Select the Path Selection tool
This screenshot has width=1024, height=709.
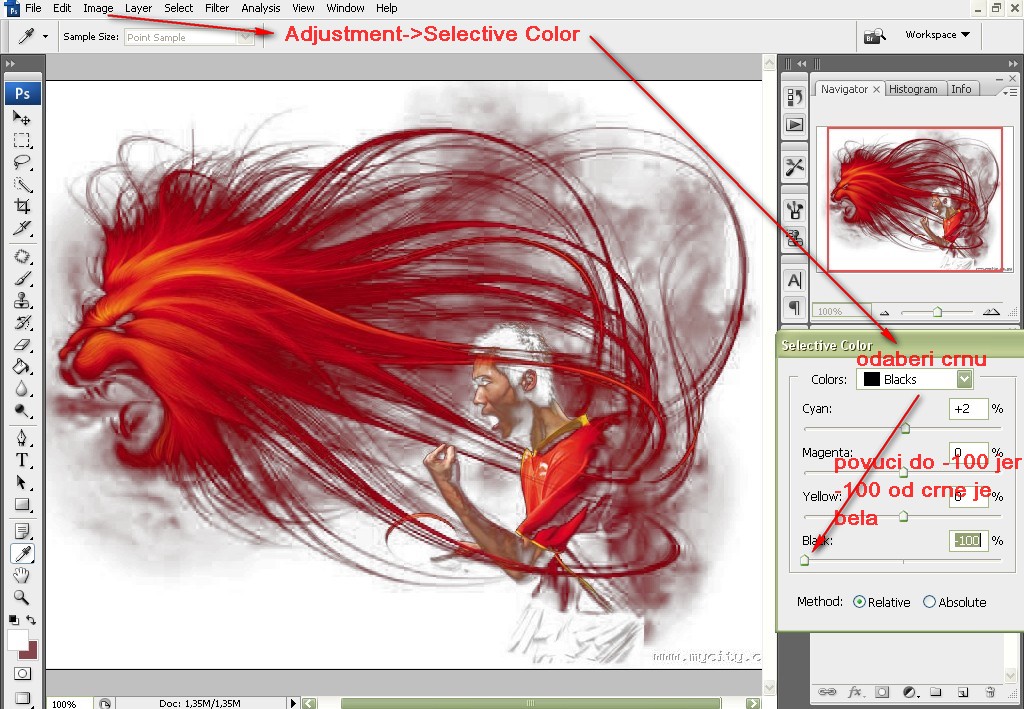(22, 482)
